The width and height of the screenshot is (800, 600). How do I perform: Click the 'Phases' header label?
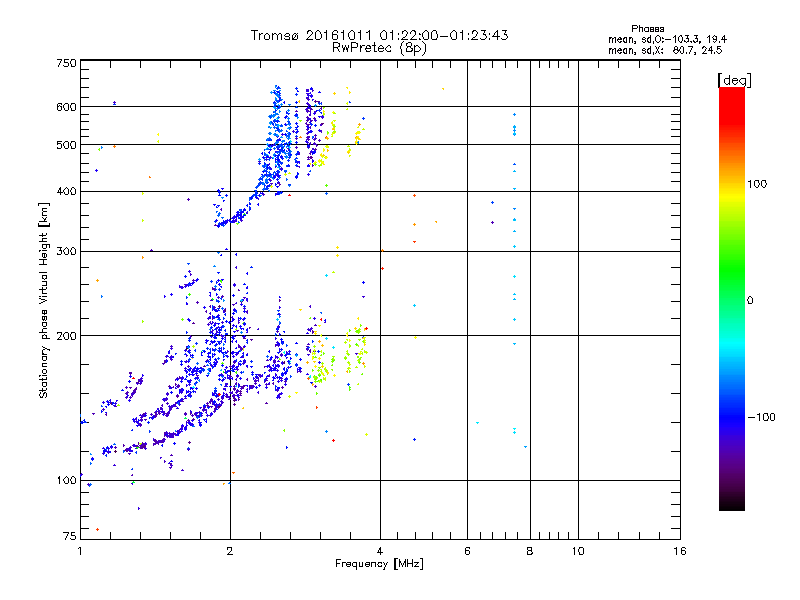(x=647, y=29)
